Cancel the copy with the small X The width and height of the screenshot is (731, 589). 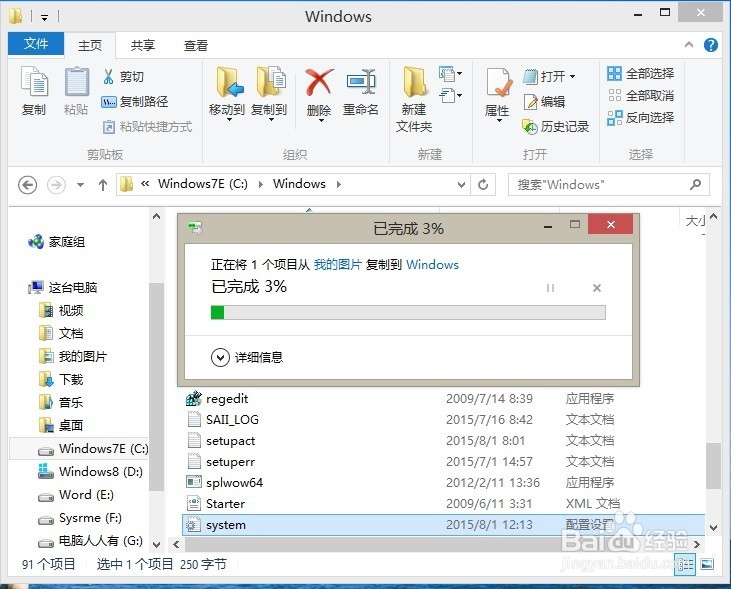(597, 288)
